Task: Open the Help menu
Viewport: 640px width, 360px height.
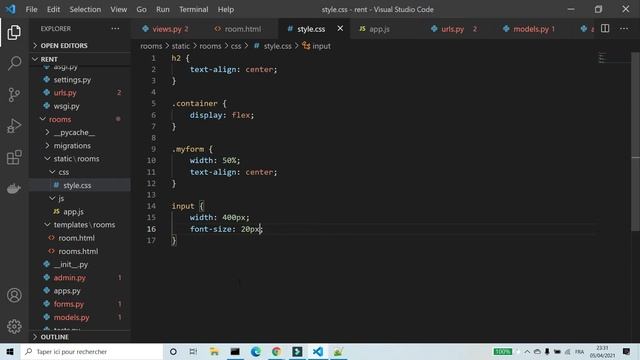Action: coord(226,9)
